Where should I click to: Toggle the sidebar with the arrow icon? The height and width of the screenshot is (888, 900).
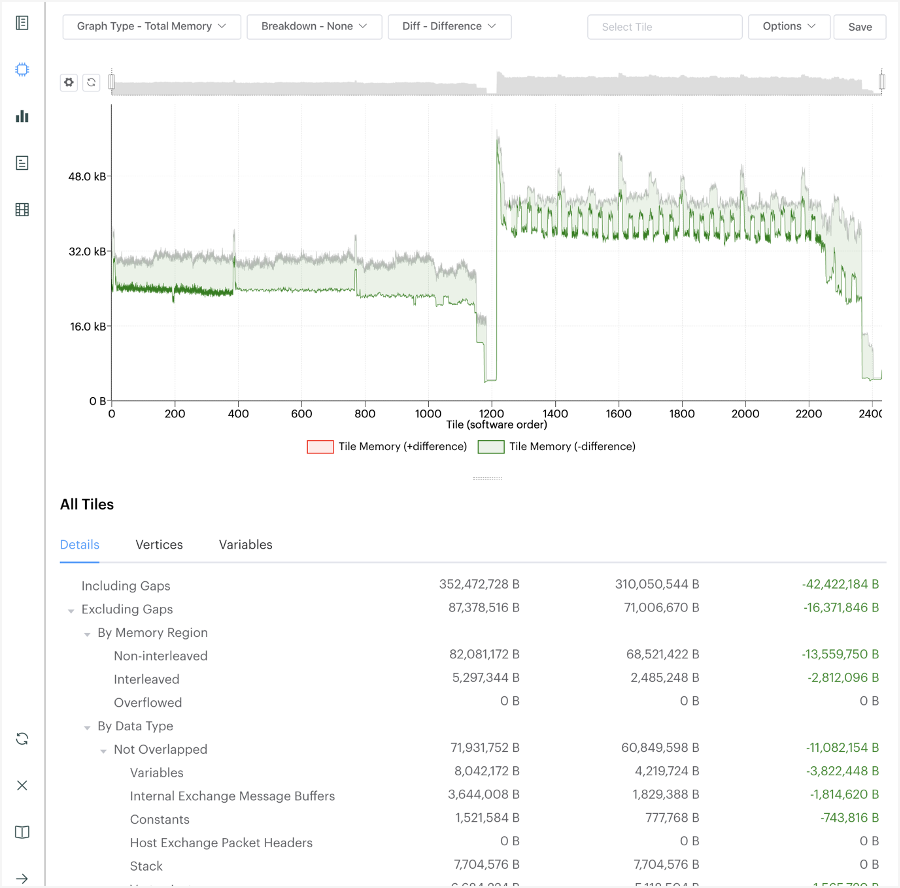21,878
